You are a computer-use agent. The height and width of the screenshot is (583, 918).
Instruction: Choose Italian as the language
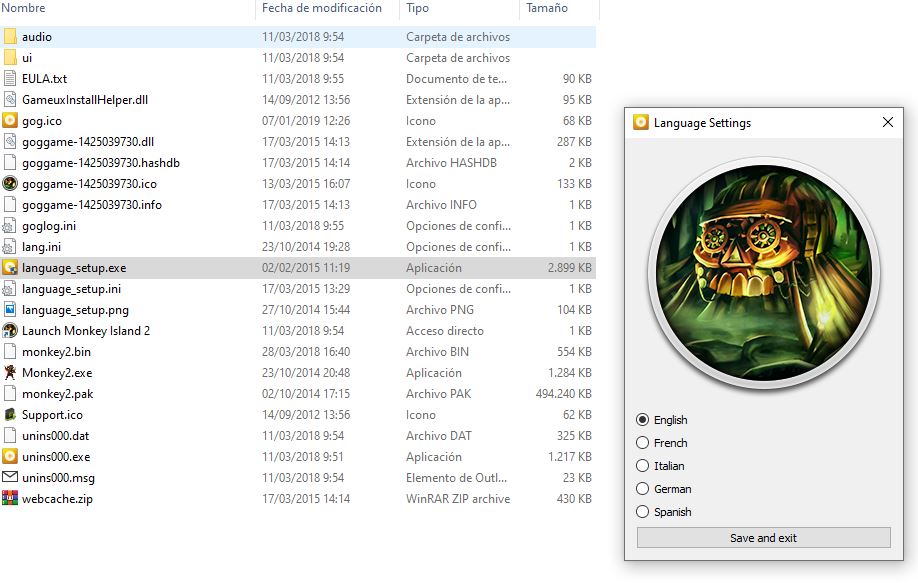[x=642, y=465]
